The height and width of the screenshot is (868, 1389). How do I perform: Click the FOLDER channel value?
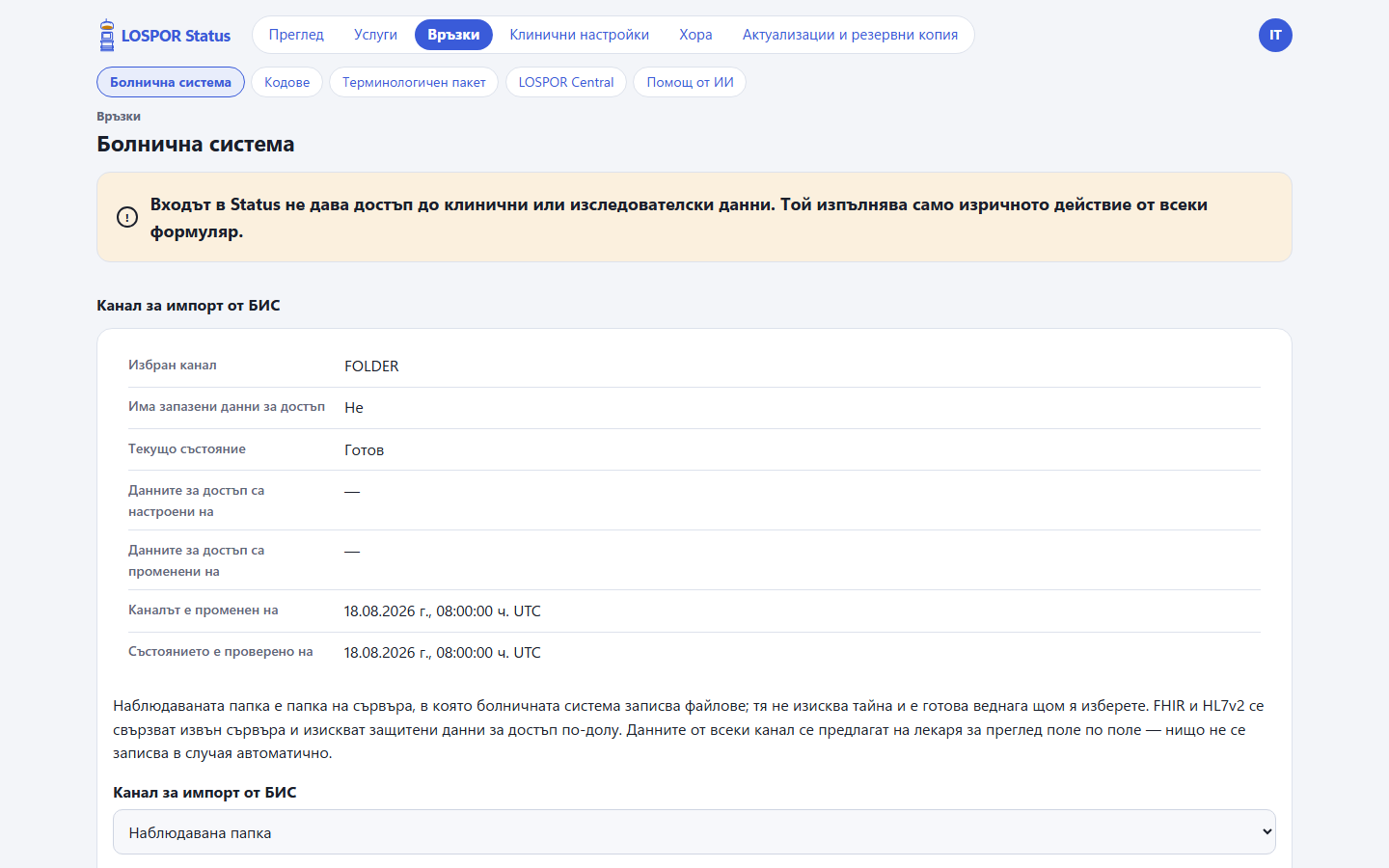point(371,366)
